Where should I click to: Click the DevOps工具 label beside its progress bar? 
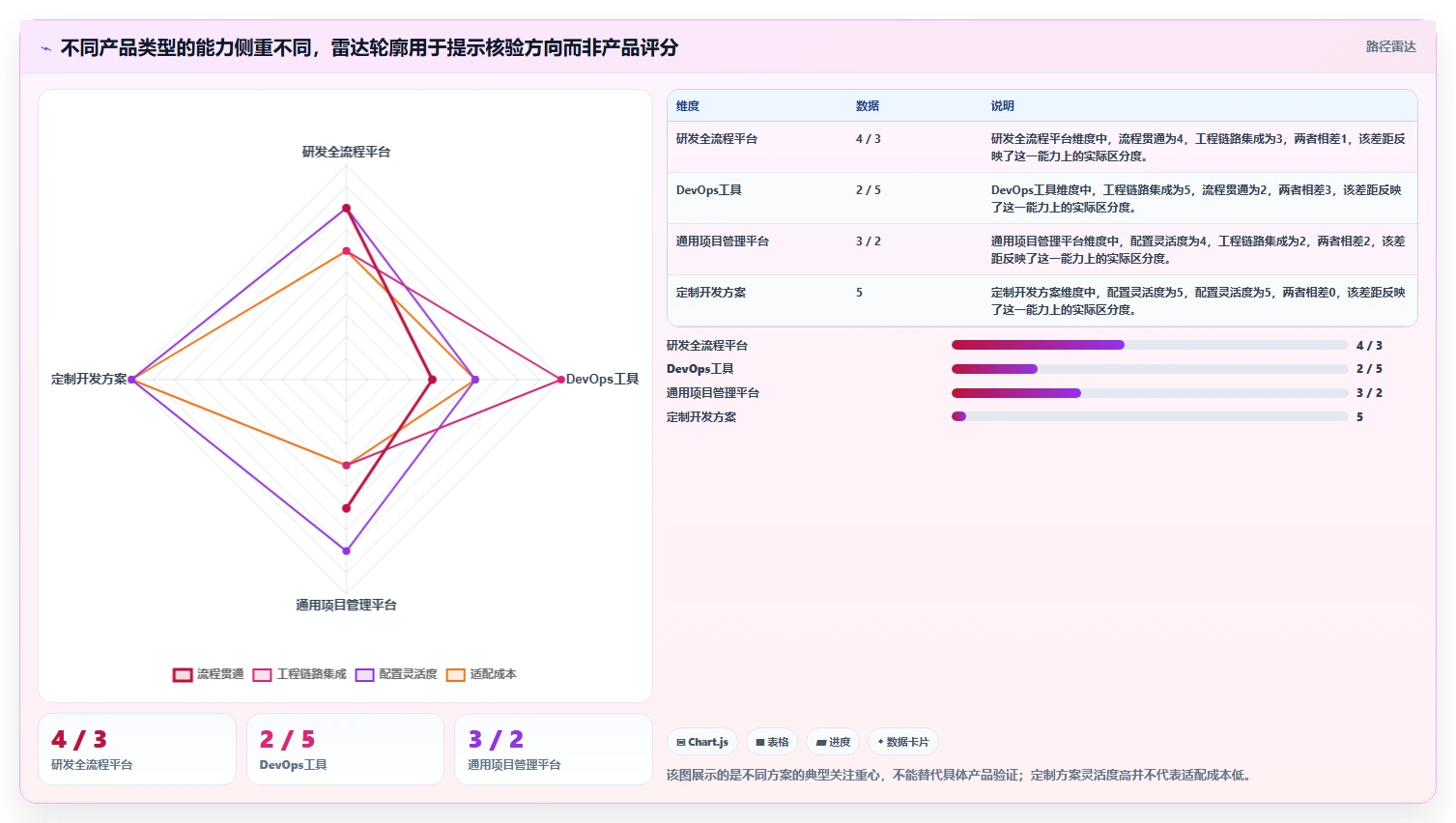tap(700, 369)
